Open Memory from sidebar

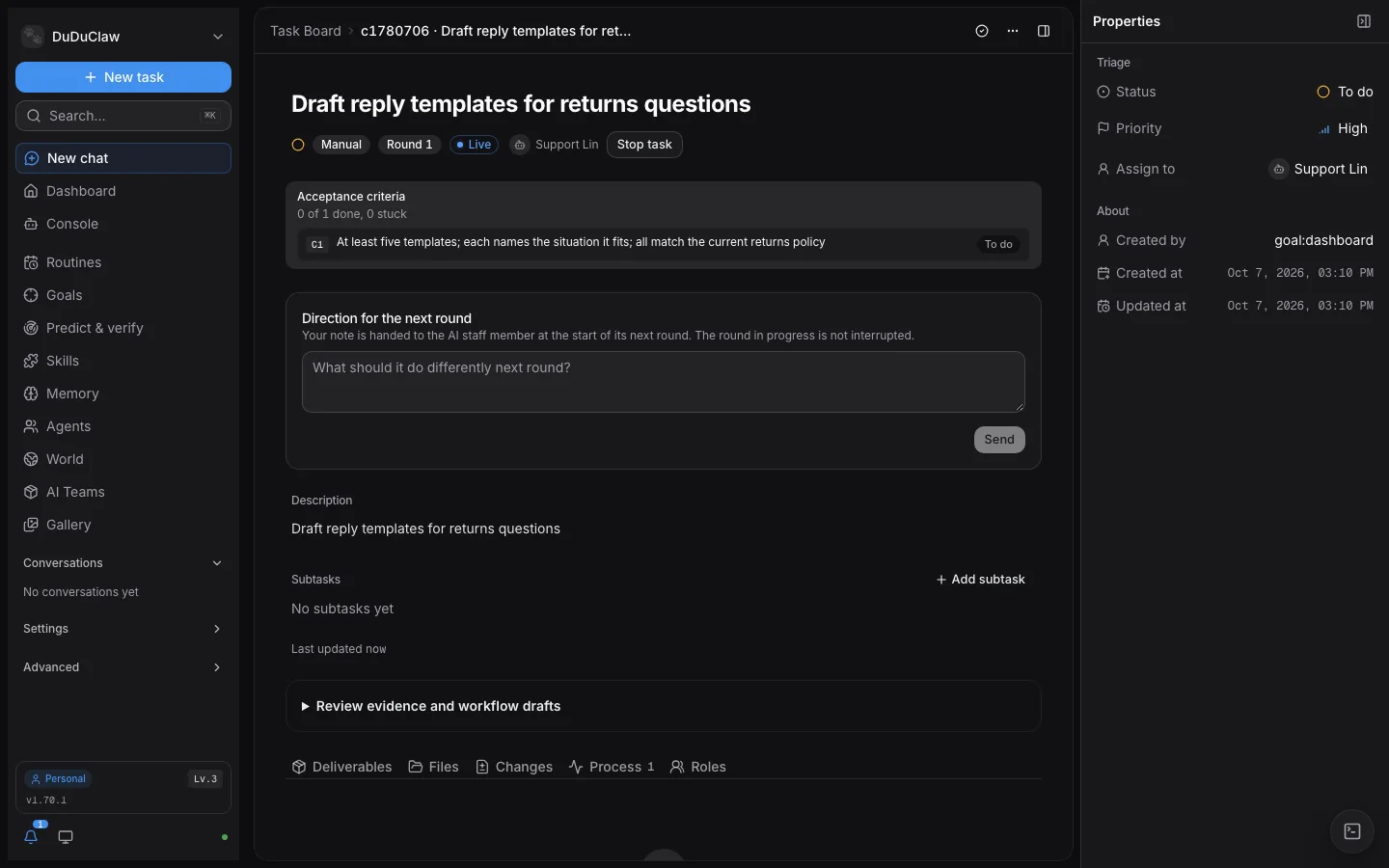(123, 393)
